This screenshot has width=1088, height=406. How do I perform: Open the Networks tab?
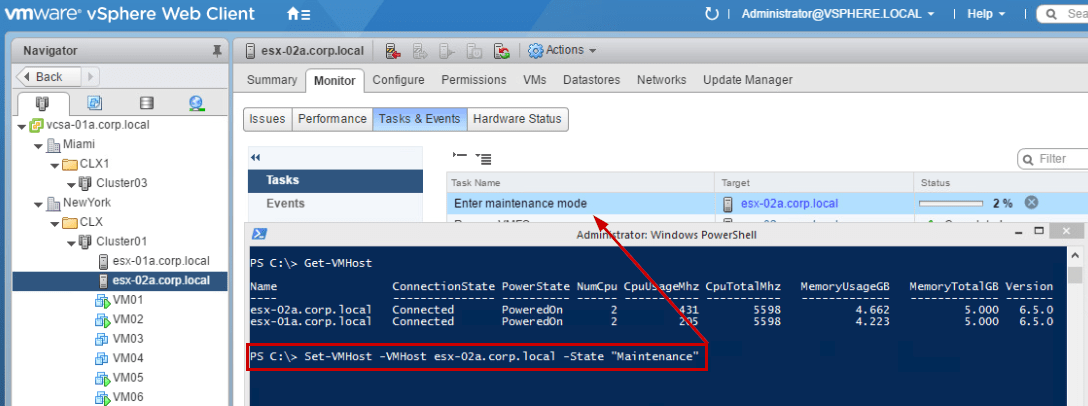[x=661, y=80]
